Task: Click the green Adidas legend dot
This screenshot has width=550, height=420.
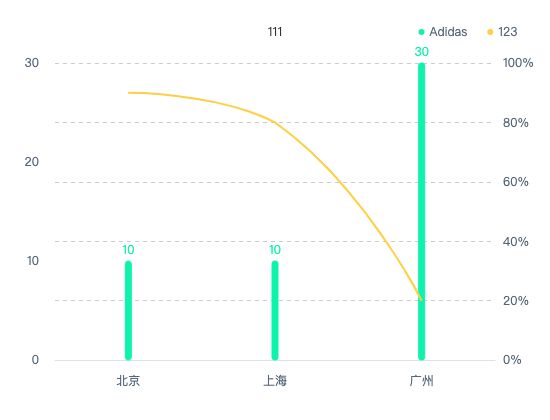Action: coord(422,32)
